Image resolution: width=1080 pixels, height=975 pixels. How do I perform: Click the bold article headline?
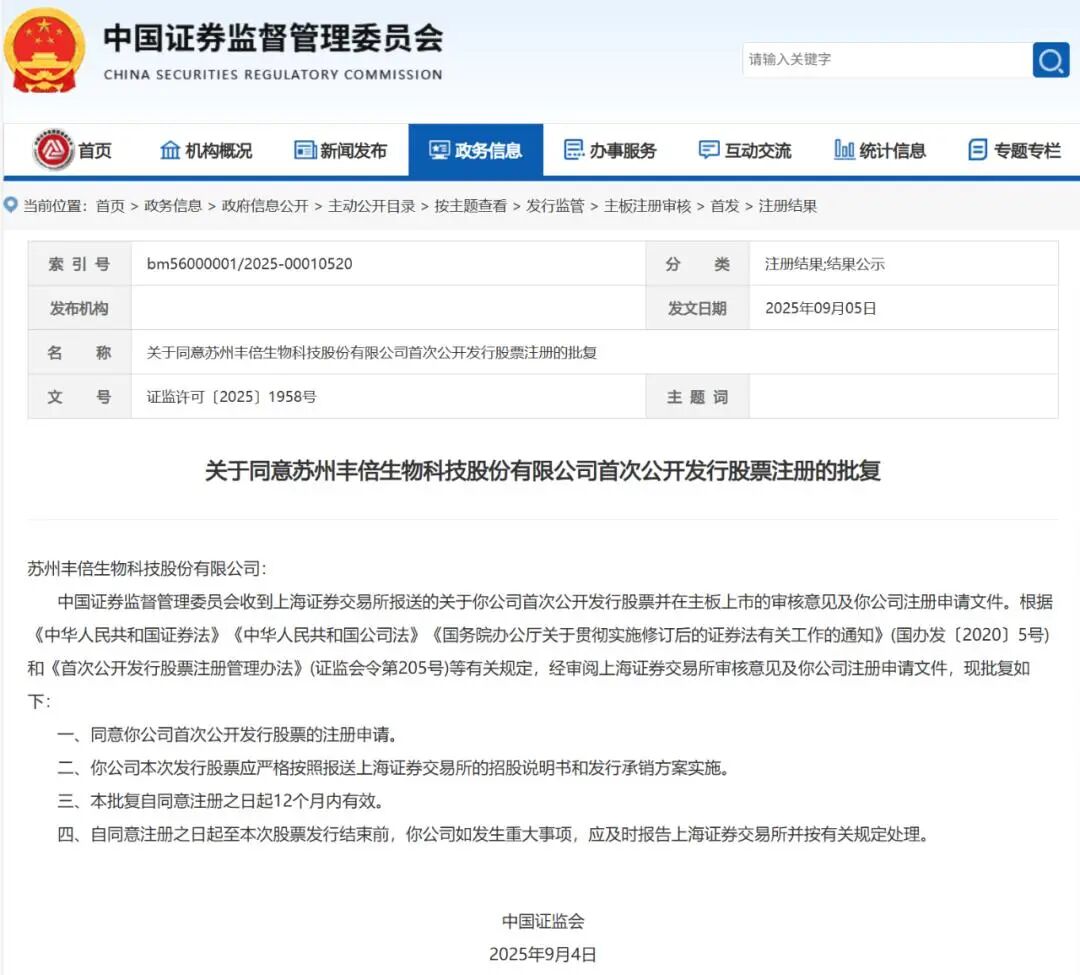pyautogui.click(x=542, y=471)
